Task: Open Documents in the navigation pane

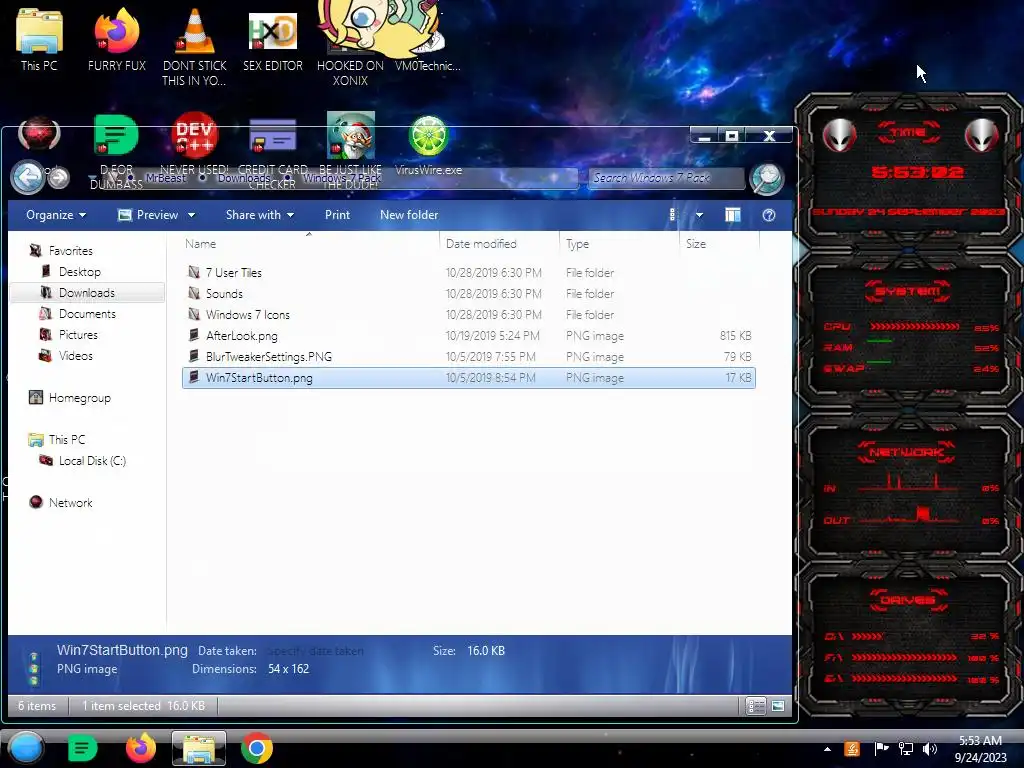Action: coord(87,313)
